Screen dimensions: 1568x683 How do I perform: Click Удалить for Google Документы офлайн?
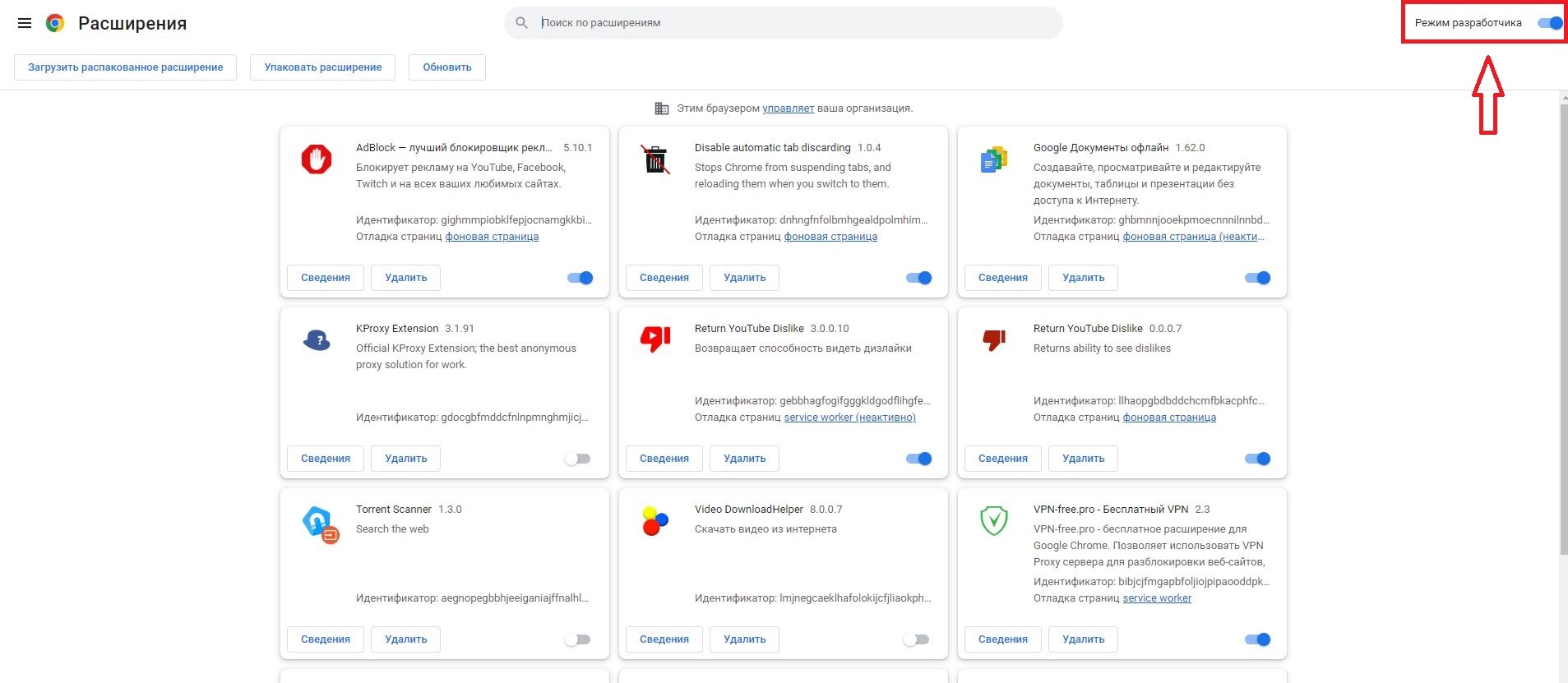[x=1084, y=278]
